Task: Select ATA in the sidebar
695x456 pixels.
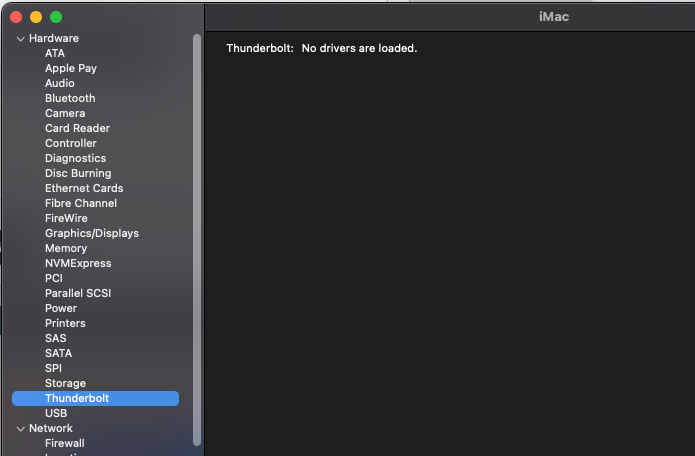Action: pyautogui.click(x=55, y=53)
